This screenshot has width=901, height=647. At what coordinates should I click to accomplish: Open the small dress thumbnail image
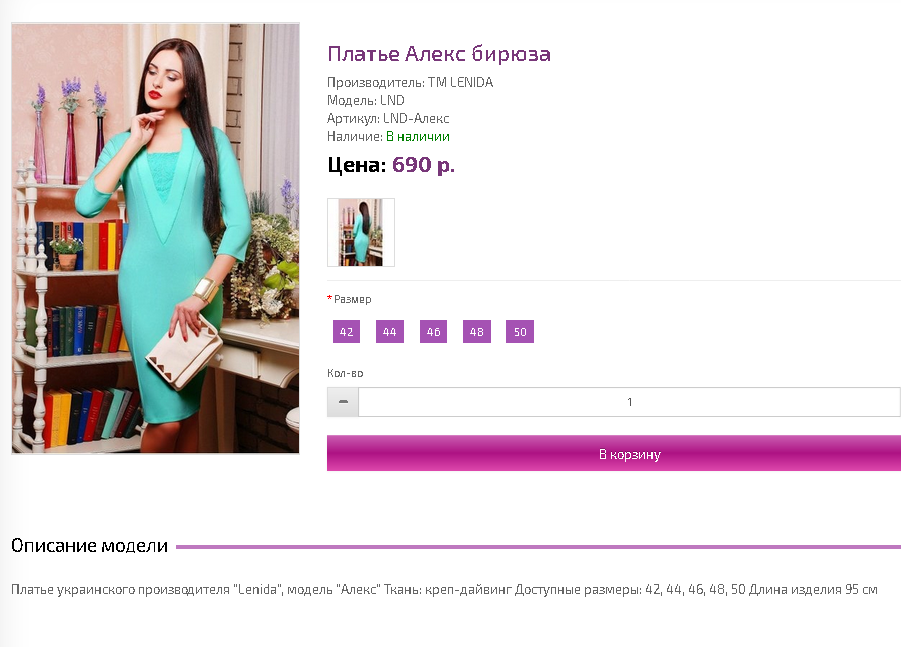coord(361,232)
